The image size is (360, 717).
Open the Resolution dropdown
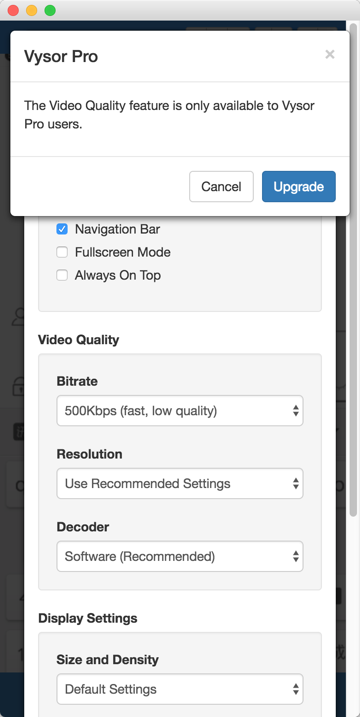[x=180, y=483]
